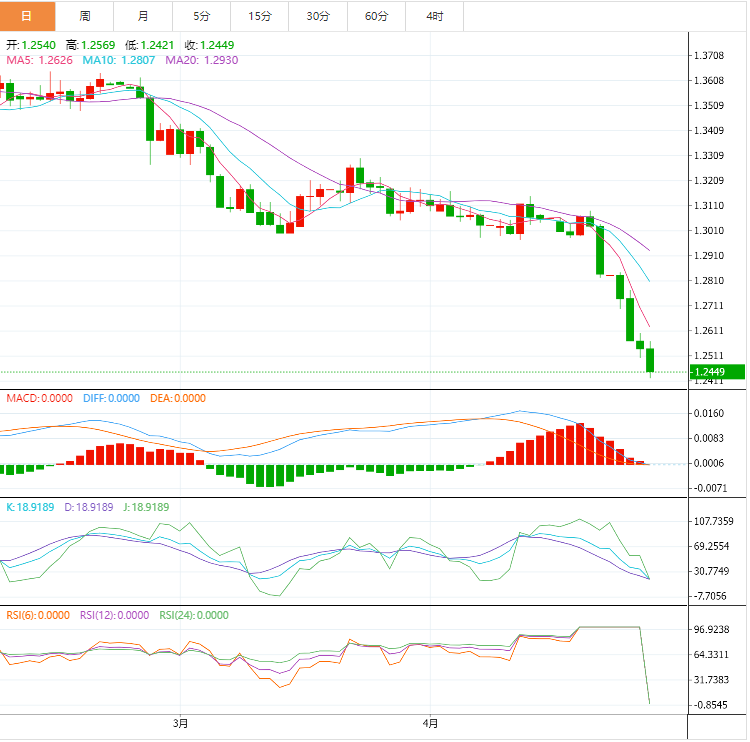Screen dimensions: 750x742
Task: Click the RSI(6):0.0000 label
Action: point(38,615)
